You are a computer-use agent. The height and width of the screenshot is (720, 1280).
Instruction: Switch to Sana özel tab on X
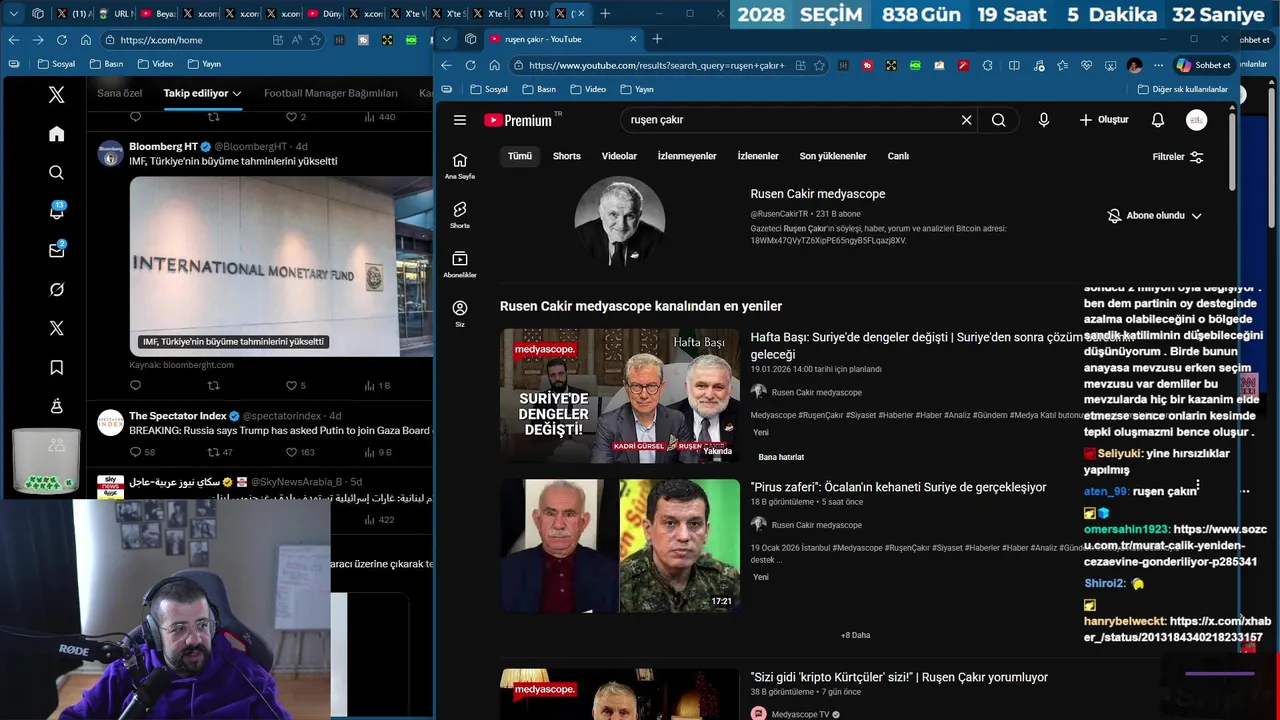[119, 93]
